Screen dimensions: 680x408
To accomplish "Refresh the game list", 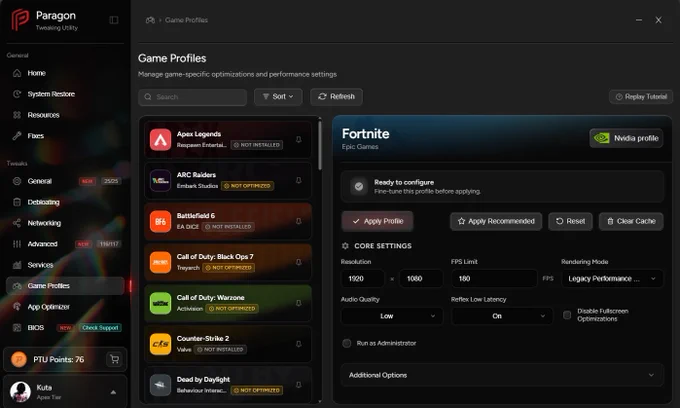I will point(337,97).
